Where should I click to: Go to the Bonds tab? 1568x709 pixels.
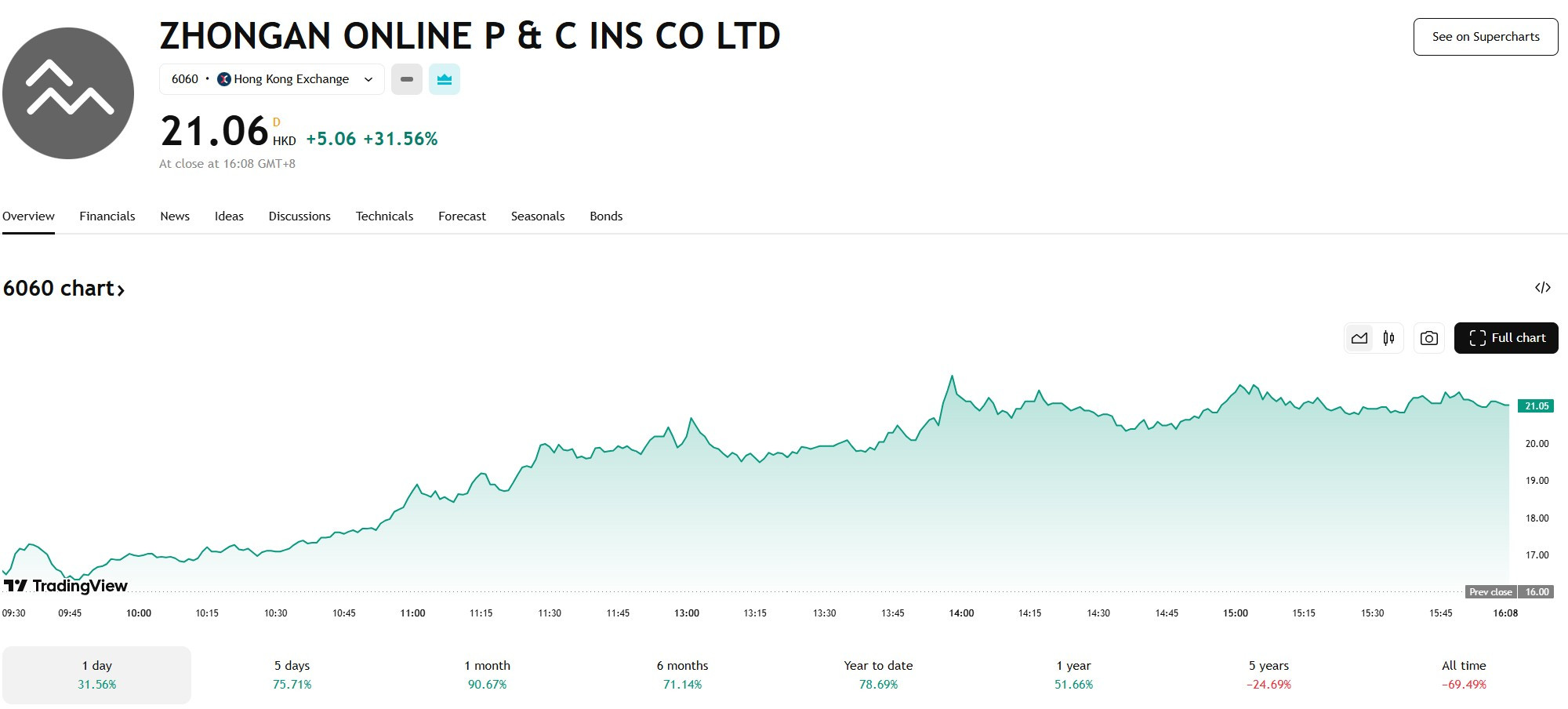tap(606, 216)
